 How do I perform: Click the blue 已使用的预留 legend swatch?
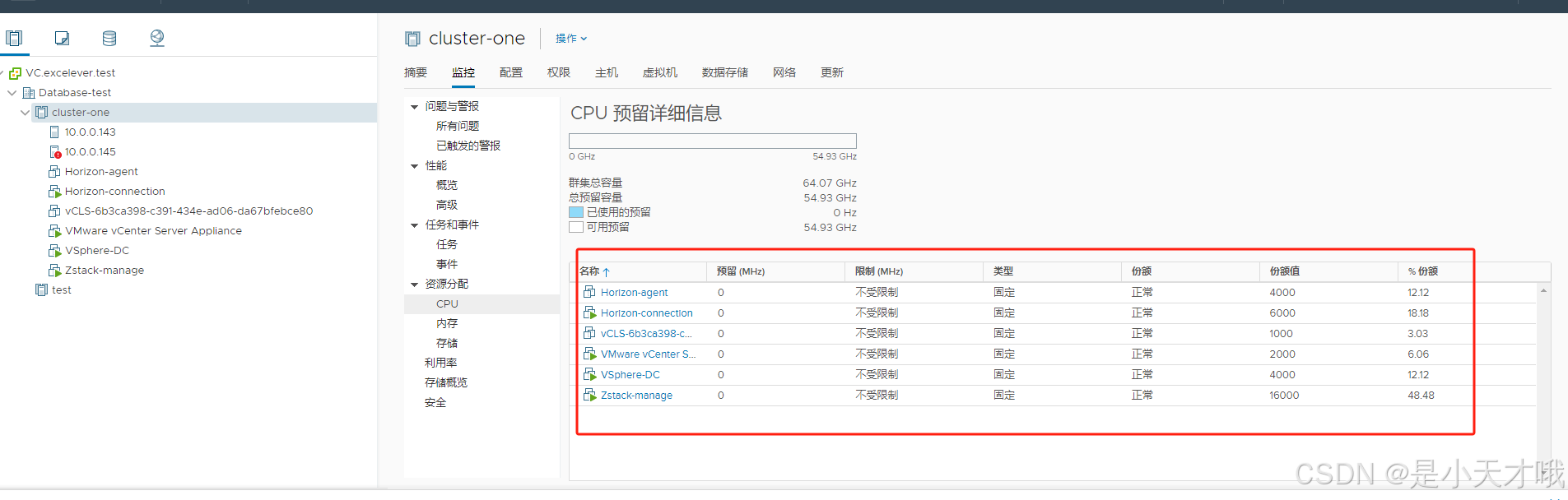(576, 212)
